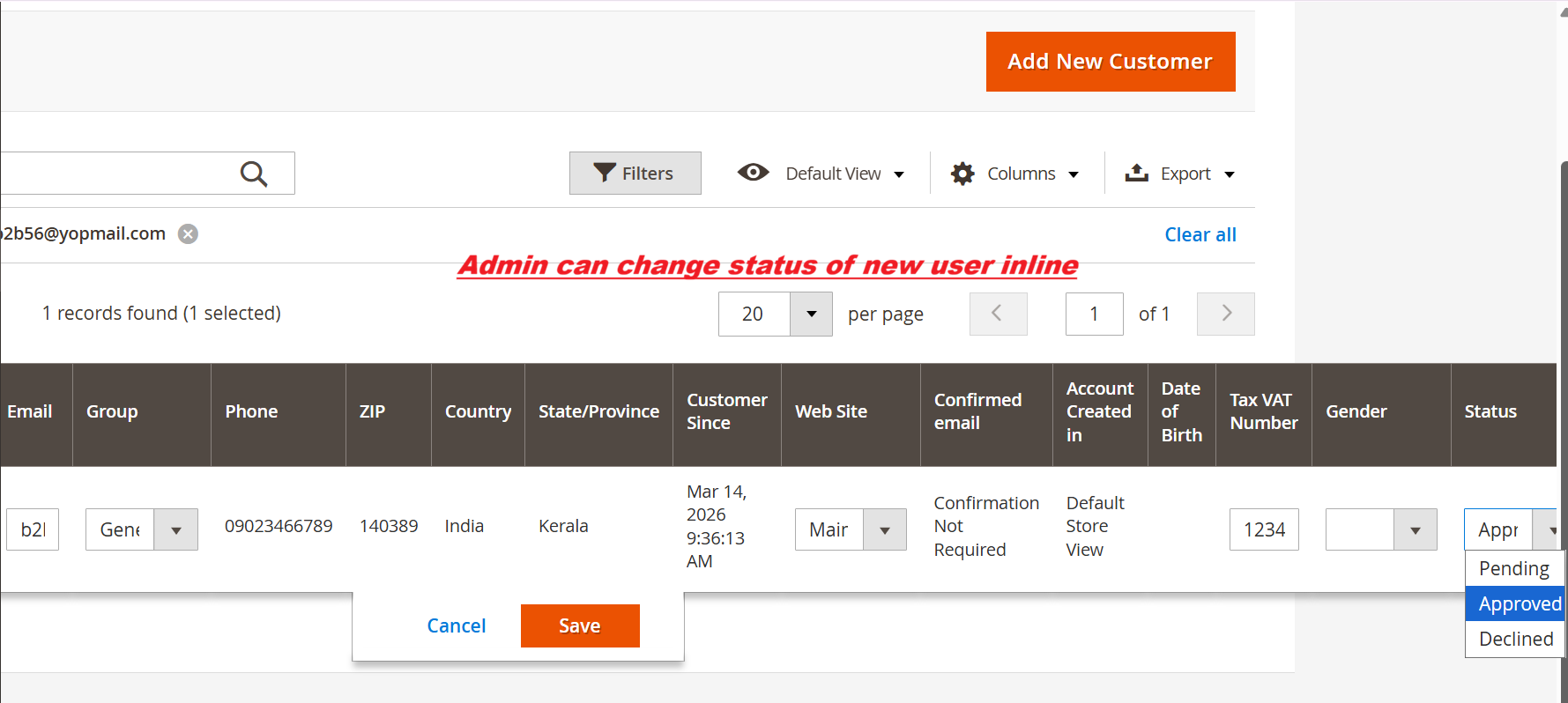Viewport: 1568px width, 703px height.
Task: Go to the previous page arrow
Action: 998,314
